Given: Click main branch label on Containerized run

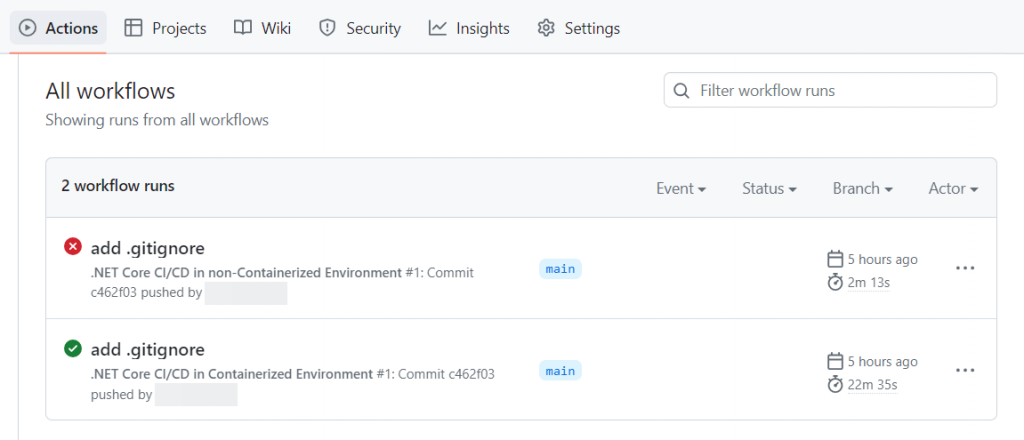Looking at the screenshot, I should click(560, 370).
